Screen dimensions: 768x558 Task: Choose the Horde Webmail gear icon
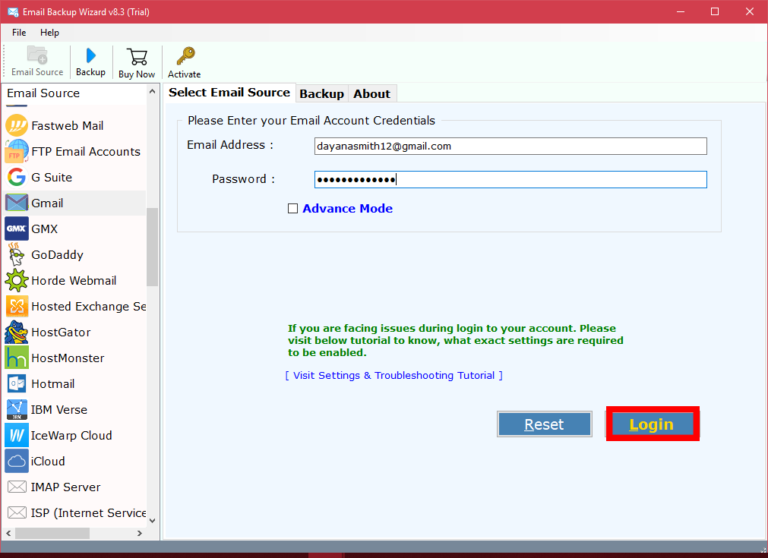click(16, 281)
